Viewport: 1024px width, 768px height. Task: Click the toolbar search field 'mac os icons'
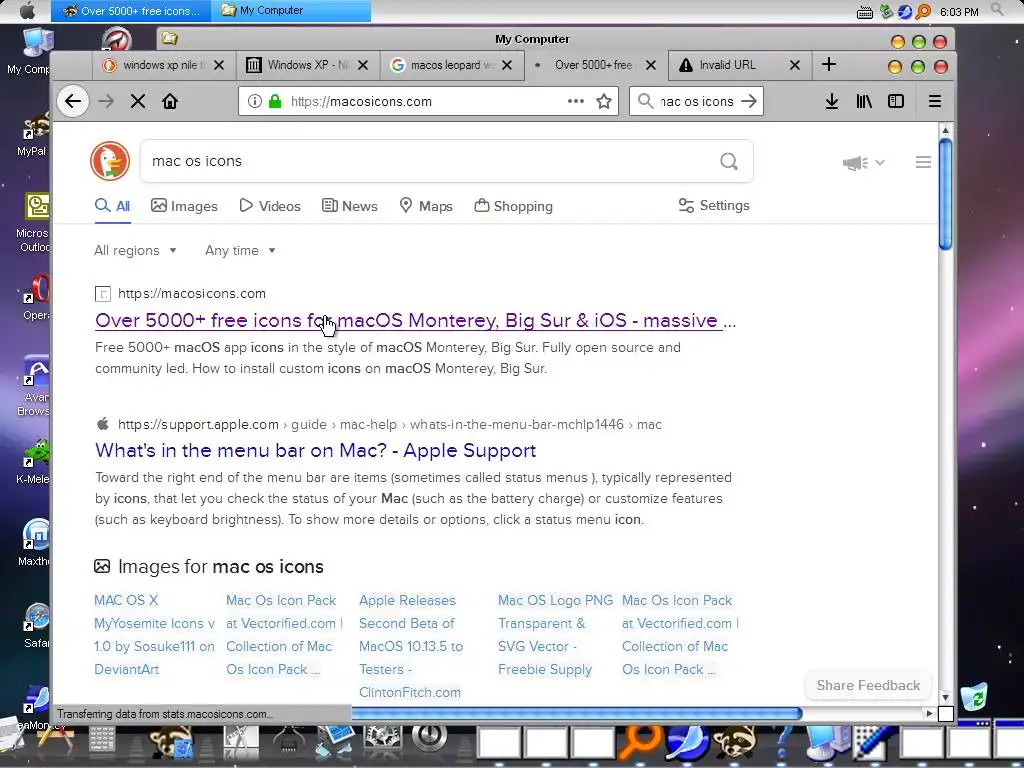point(696,101)
